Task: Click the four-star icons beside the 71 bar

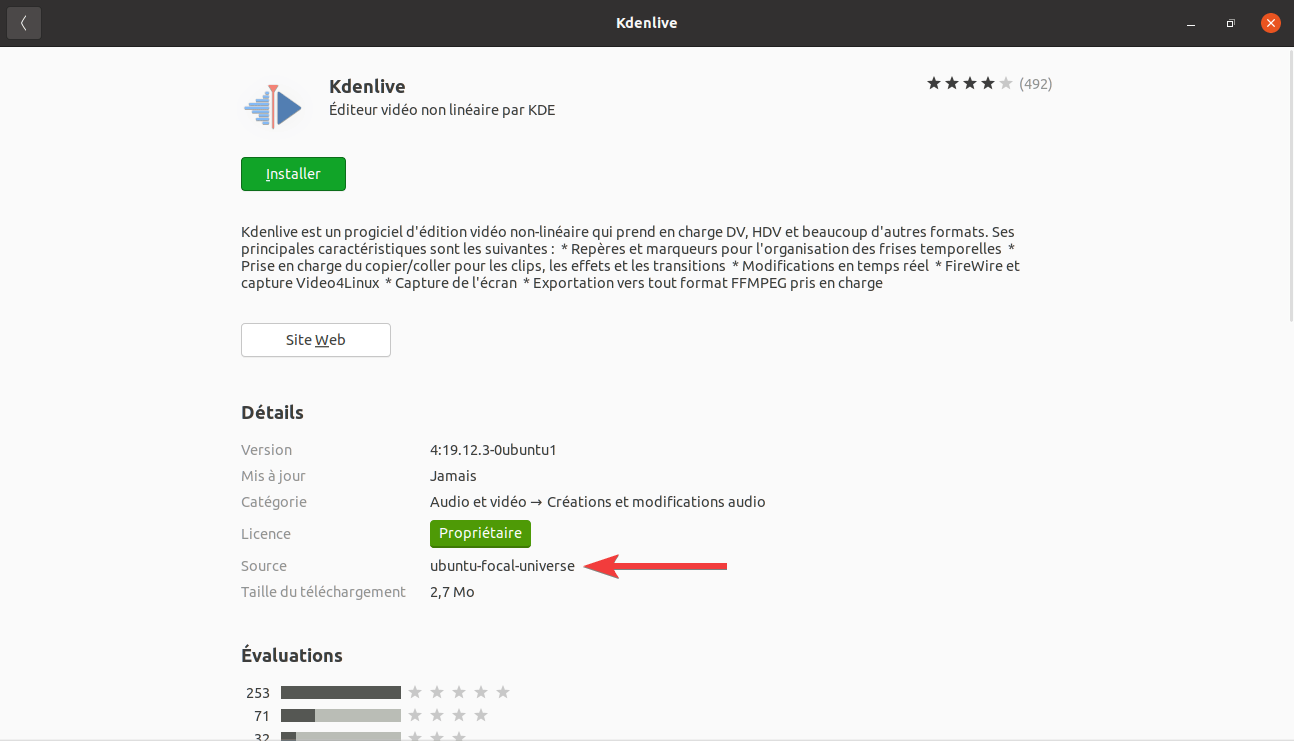Action: 448,715
